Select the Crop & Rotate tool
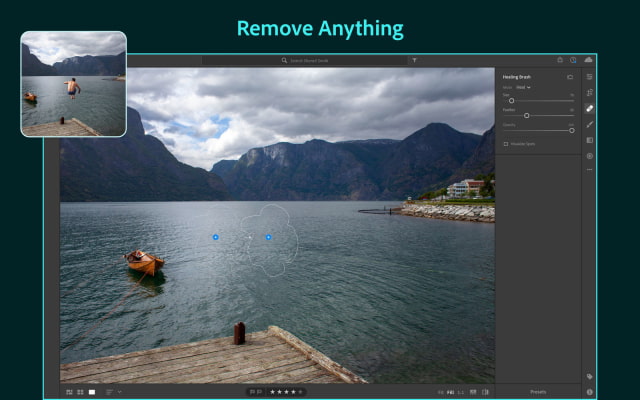Screen dimensions: 640x400 [x=589, y=93]
